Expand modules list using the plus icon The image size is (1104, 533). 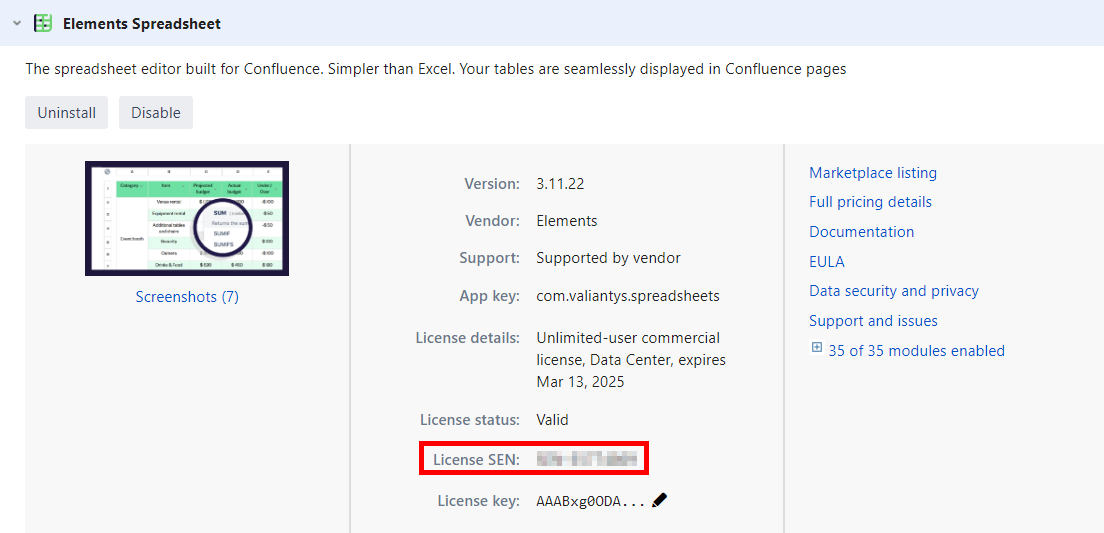point(816,349)
